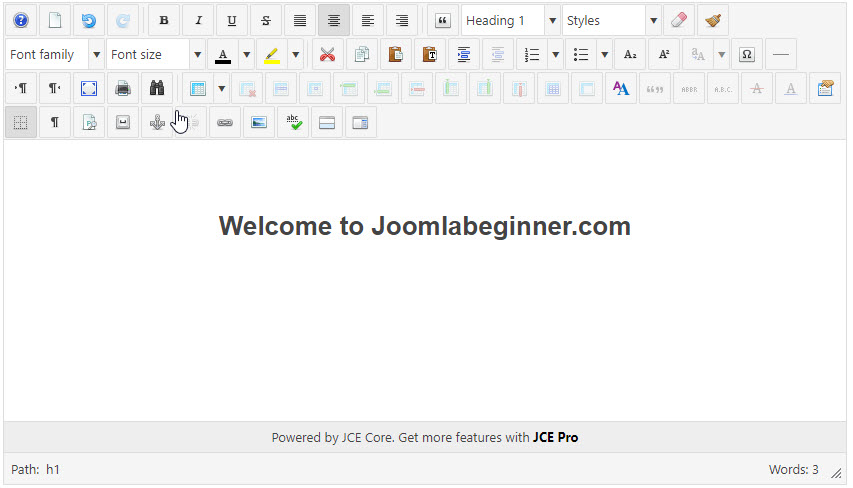Image resolution: width=853 pixels, height=488 pixels.
Task: Follow the JCE Pro link
Action: [555, 437]
